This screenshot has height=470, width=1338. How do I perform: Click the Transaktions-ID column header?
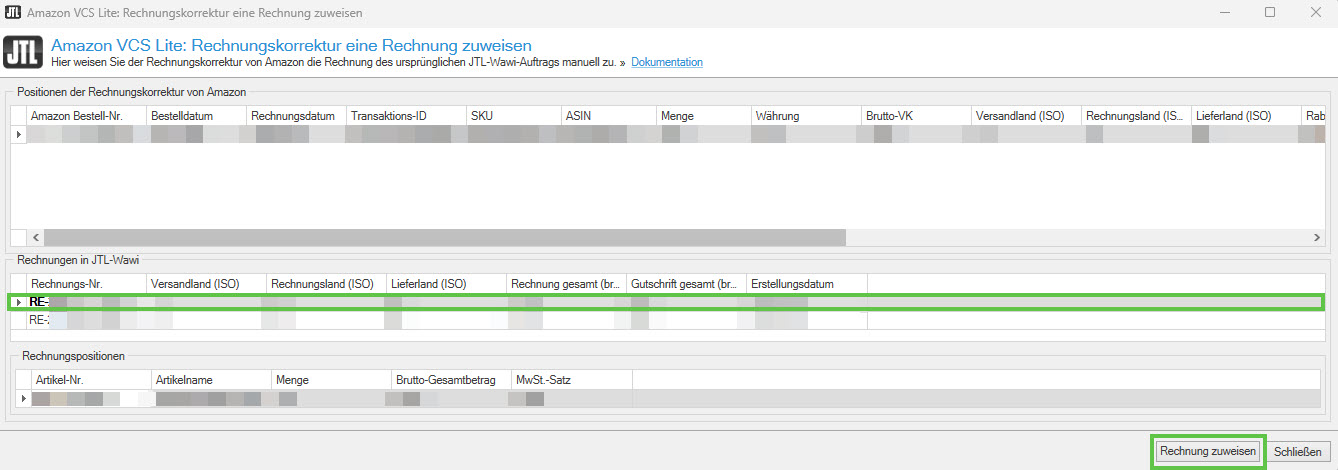coord(389,116)
